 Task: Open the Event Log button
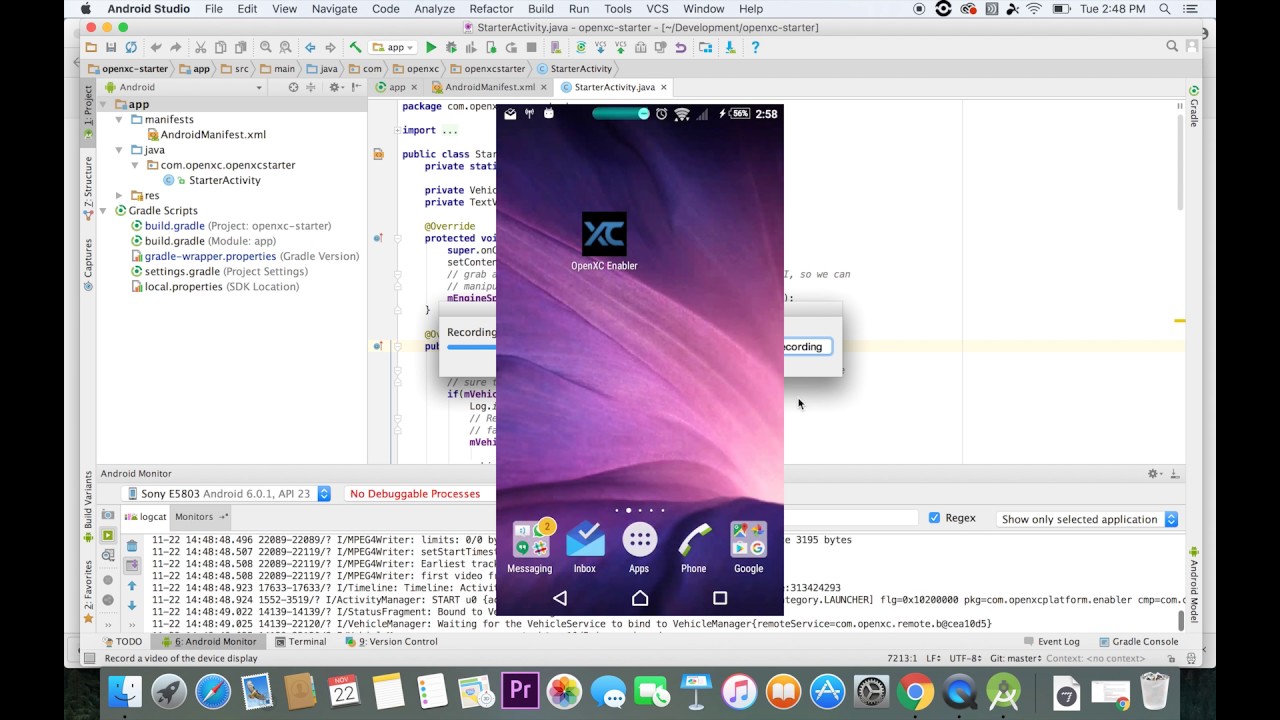coord(1051,642)
